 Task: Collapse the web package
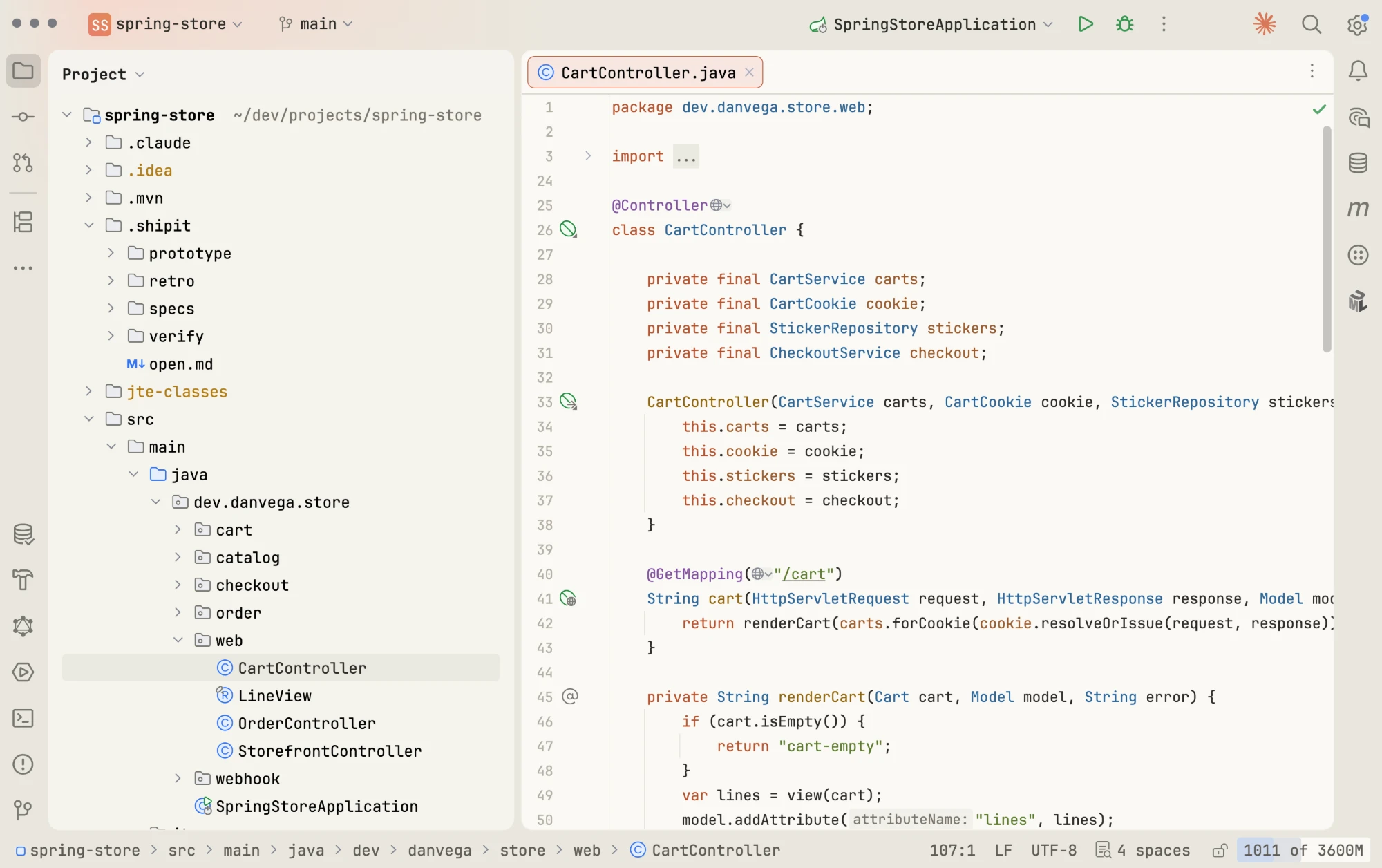click(x=178, y=640)
